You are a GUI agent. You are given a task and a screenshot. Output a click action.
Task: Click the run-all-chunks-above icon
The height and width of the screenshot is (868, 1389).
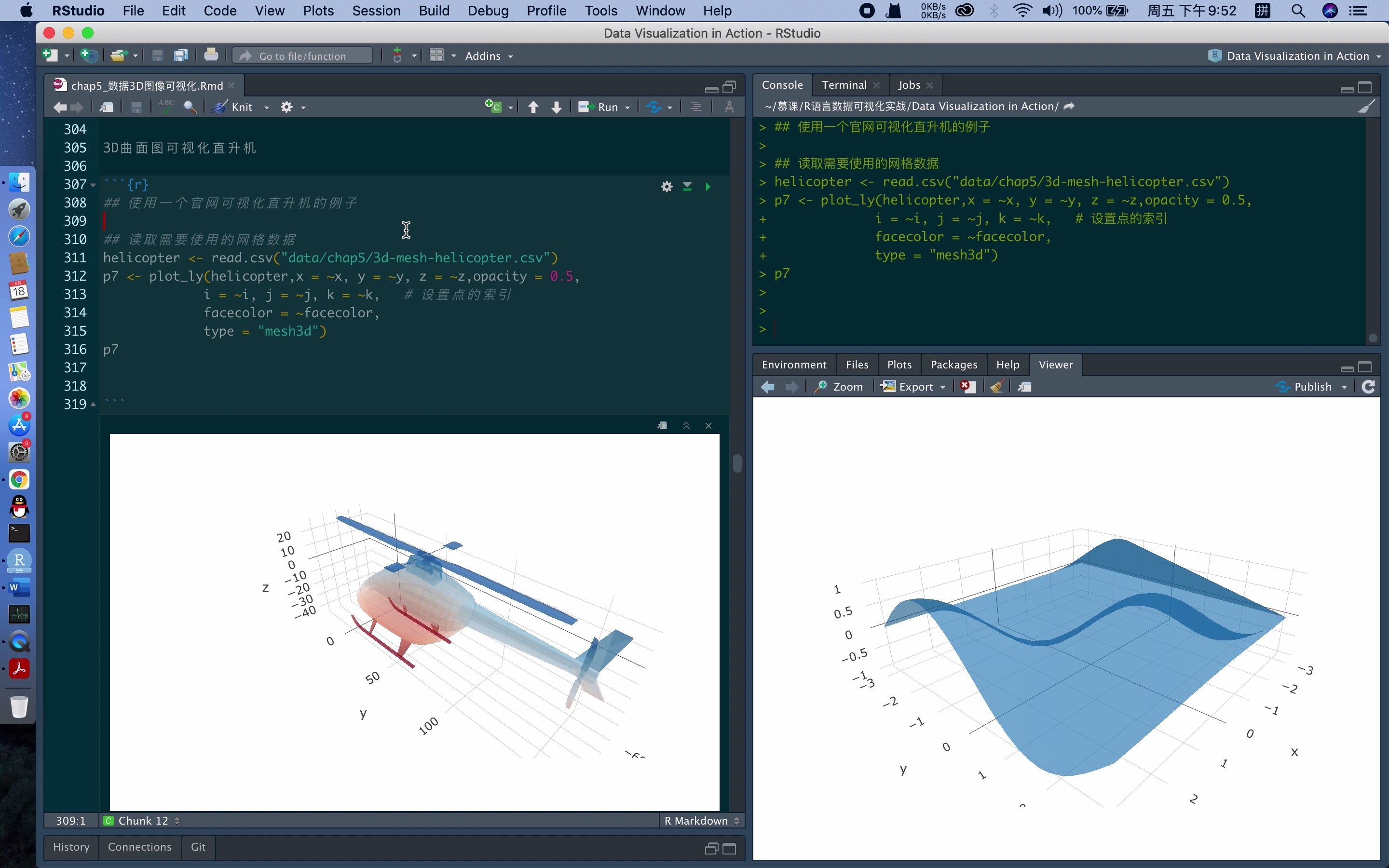[x=687, y=187]
